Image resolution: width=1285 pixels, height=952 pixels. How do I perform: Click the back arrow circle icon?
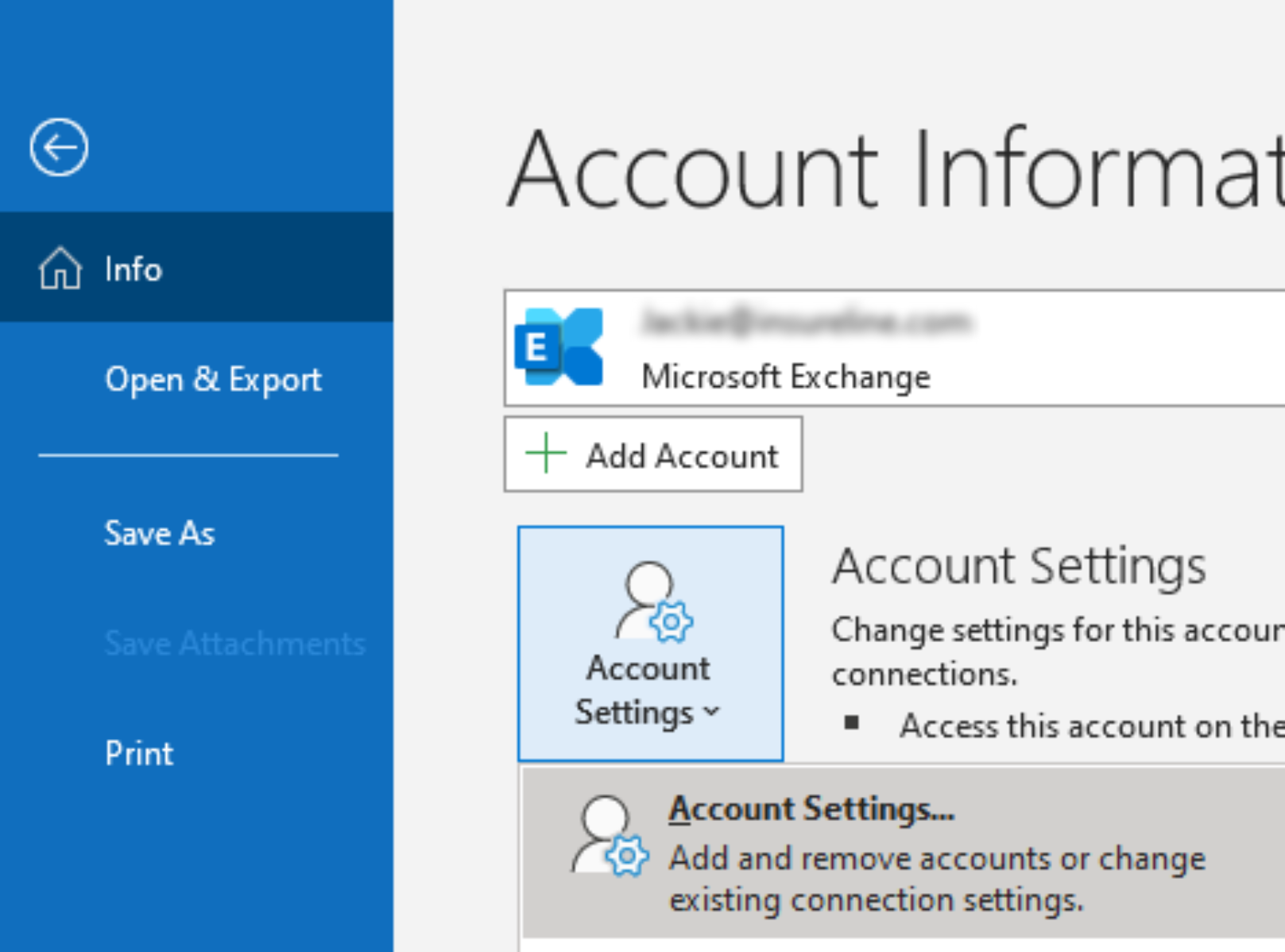(59, 147)
